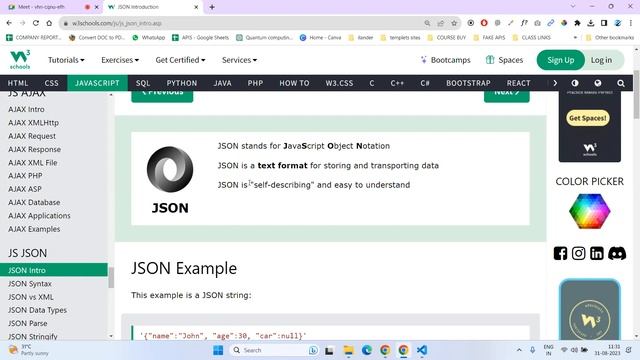Select the active JSON Intro item
640x360 pixels.
tap(54, 270)
